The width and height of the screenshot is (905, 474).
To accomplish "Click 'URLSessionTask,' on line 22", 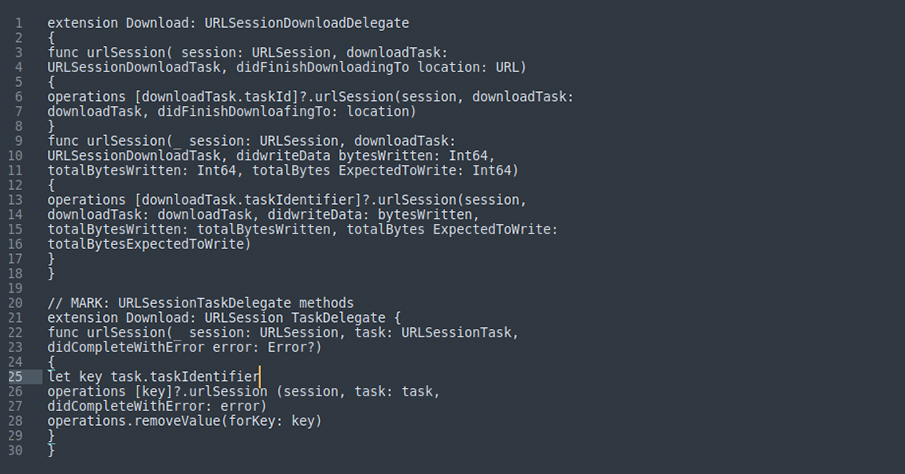I will tap(460, 333).
